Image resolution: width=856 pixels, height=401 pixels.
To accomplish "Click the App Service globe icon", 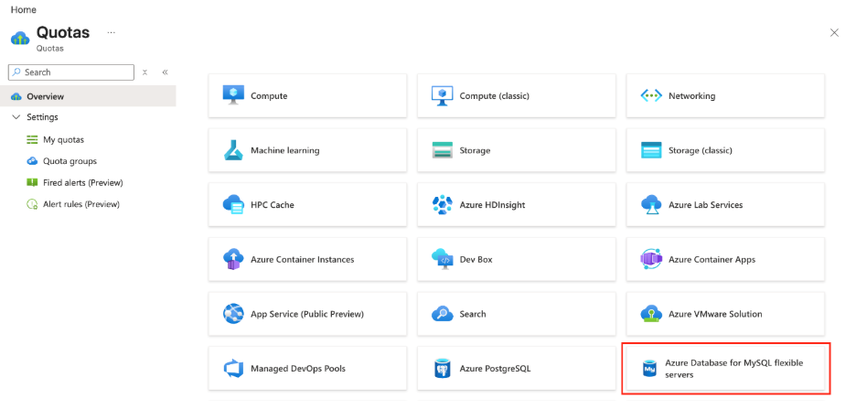I will pyautogui.click(x=234, y=314).
